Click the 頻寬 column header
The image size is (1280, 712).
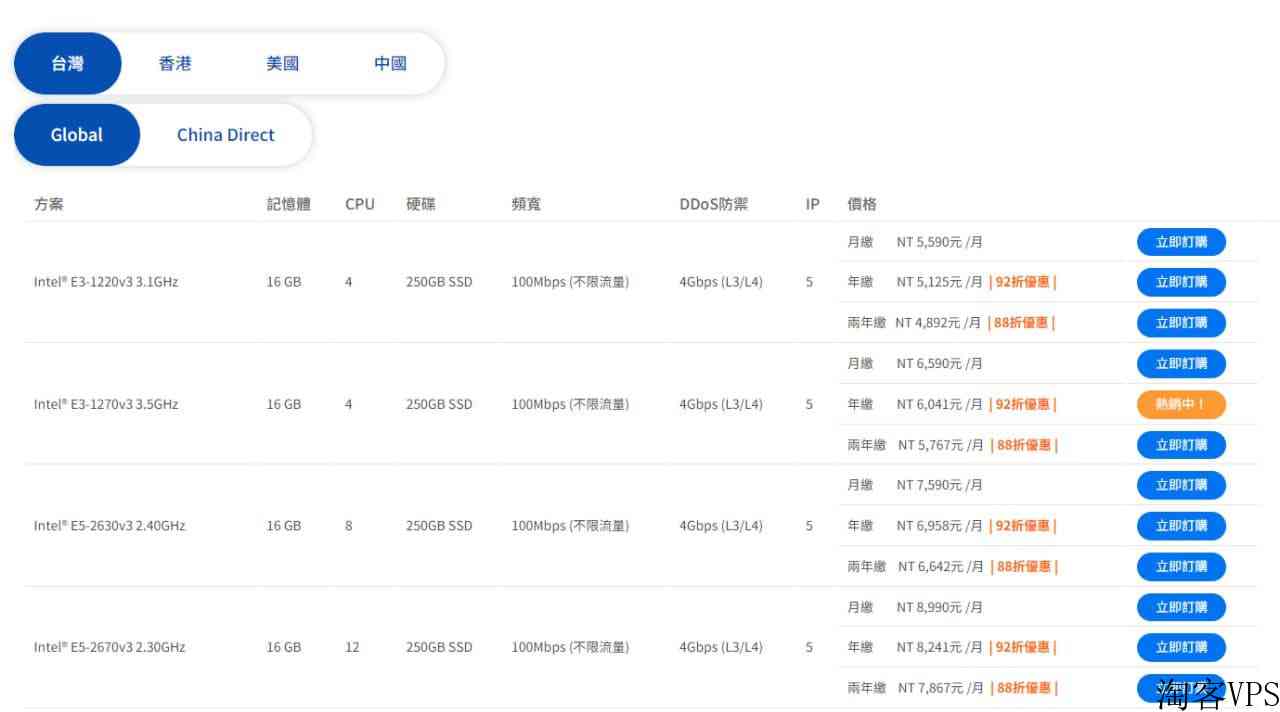526,204
